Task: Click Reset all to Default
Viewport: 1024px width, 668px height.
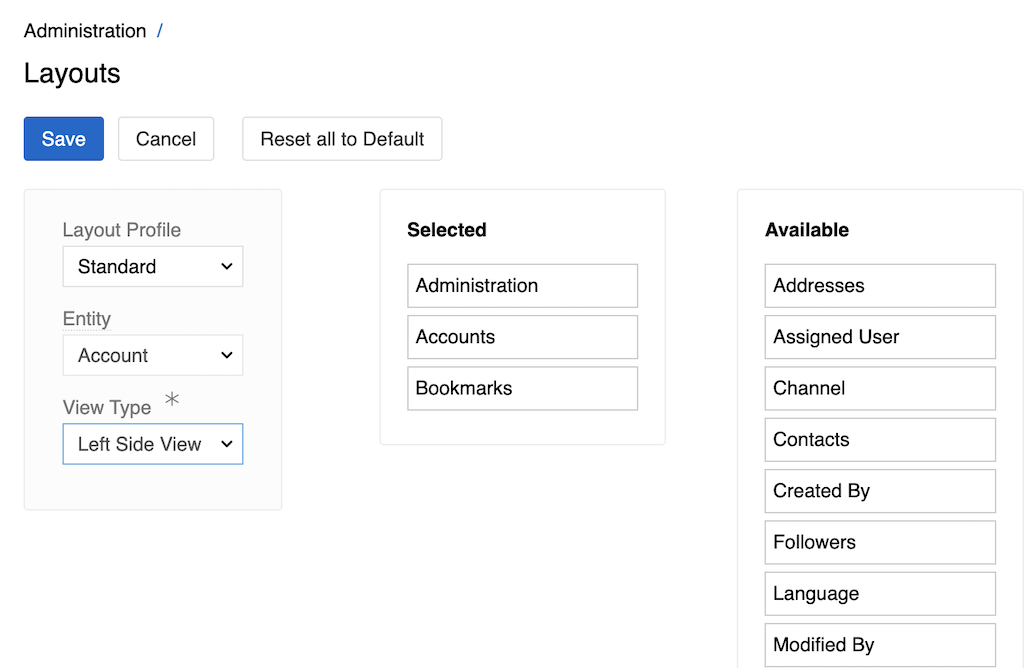Action: pos(342,138)
